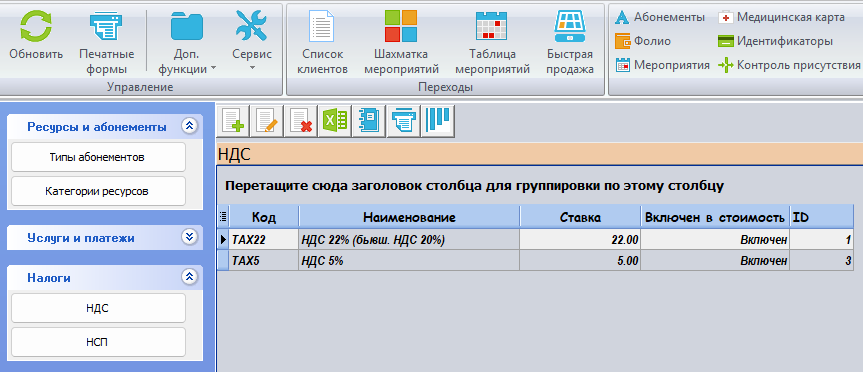This screenshot has height=372, width=863.
Task: Export the table to Excel
Action: coord(335,120)
